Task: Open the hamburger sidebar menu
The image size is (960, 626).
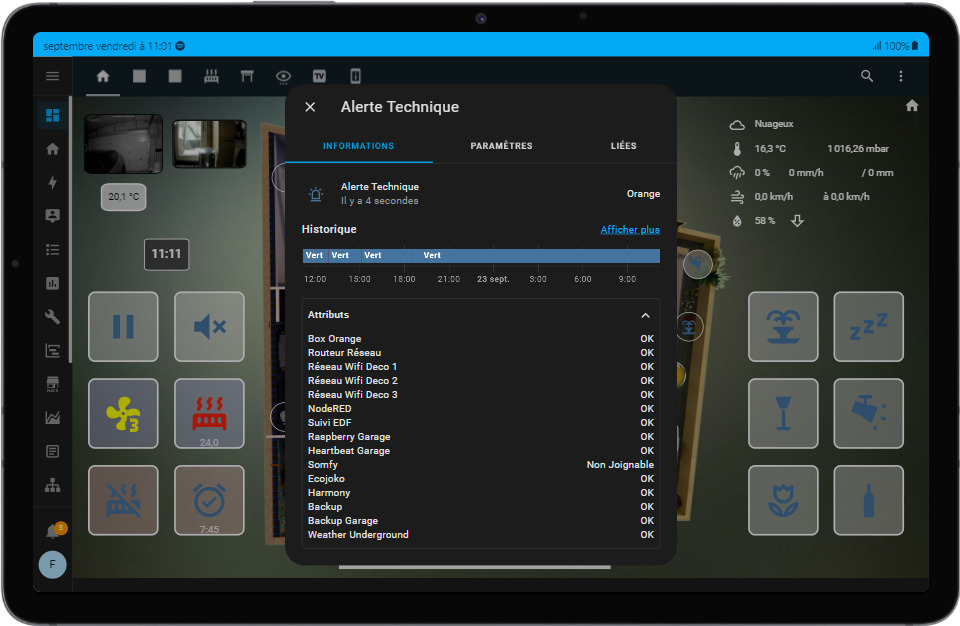Action: click(53, 76)
